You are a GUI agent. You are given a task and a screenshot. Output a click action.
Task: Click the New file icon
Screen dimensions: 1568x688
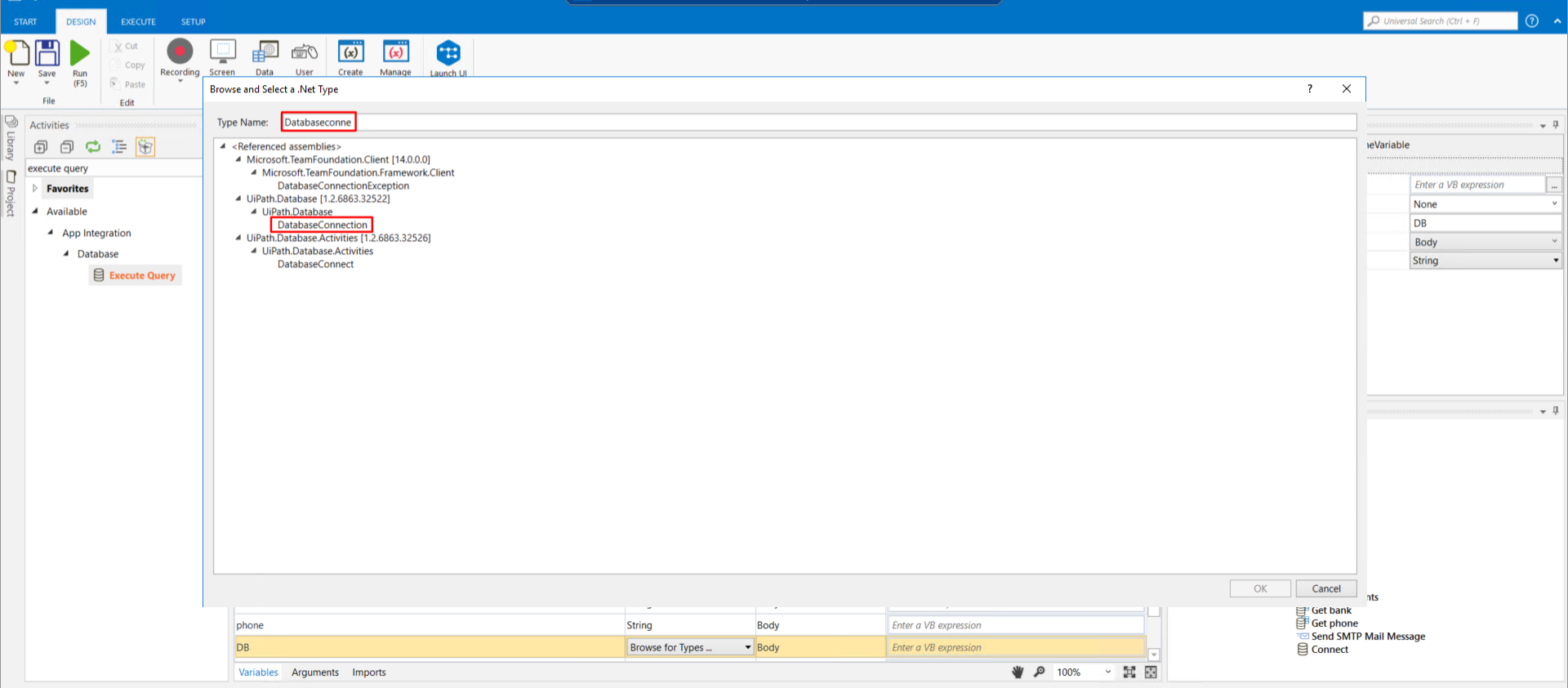[x=16, y=53]
